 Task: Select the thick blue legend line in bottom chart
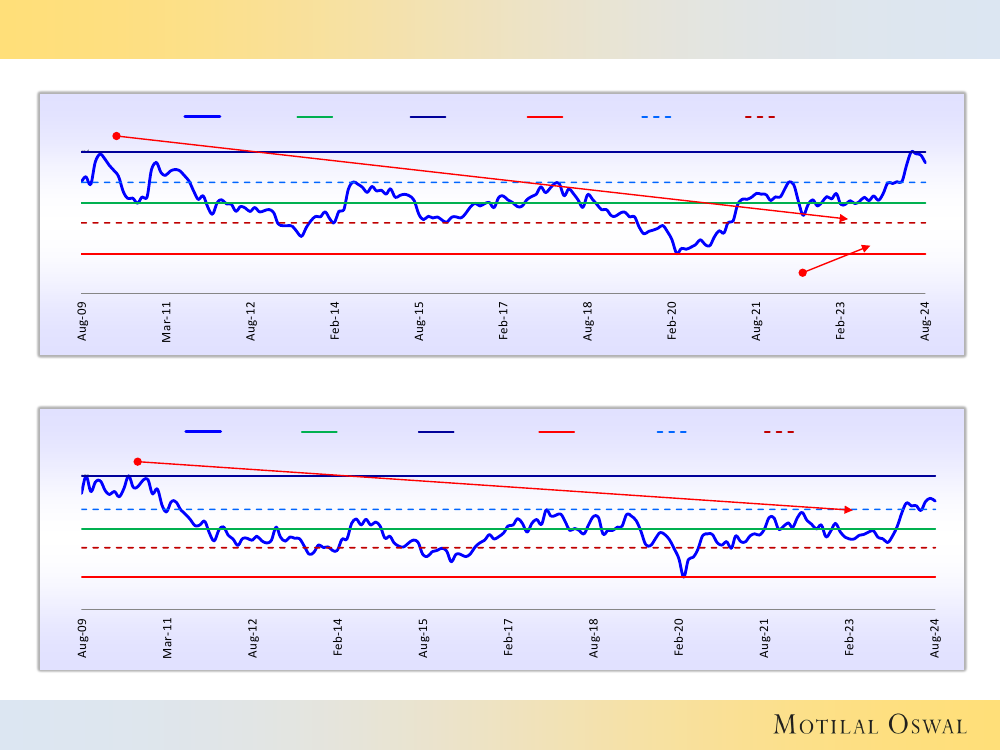(203, 432)
